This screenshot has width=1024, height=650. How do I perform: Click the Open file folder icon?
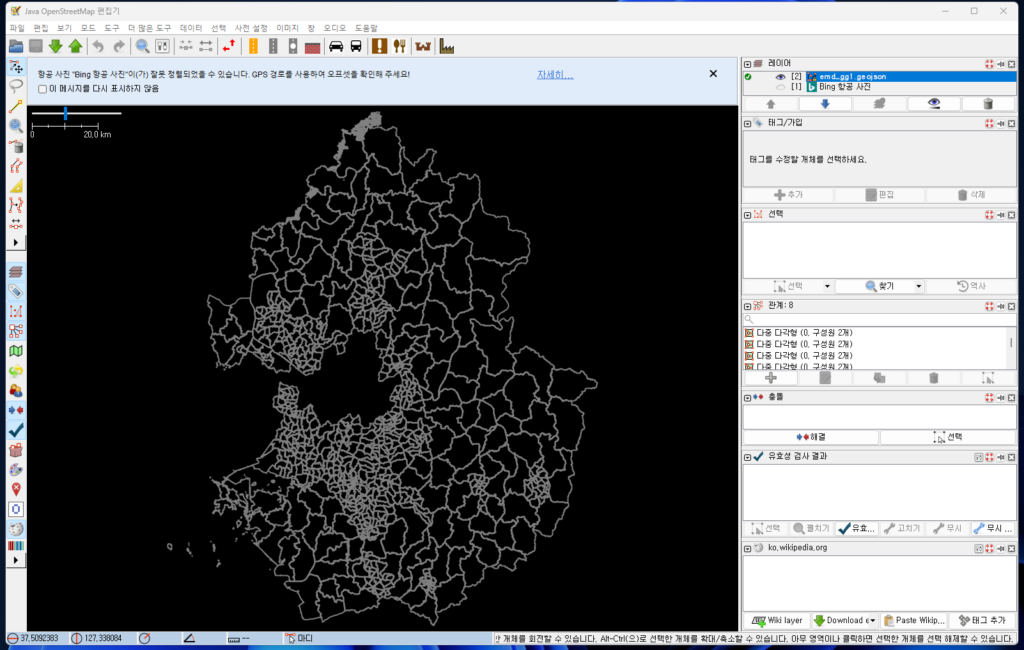point(16,46)
